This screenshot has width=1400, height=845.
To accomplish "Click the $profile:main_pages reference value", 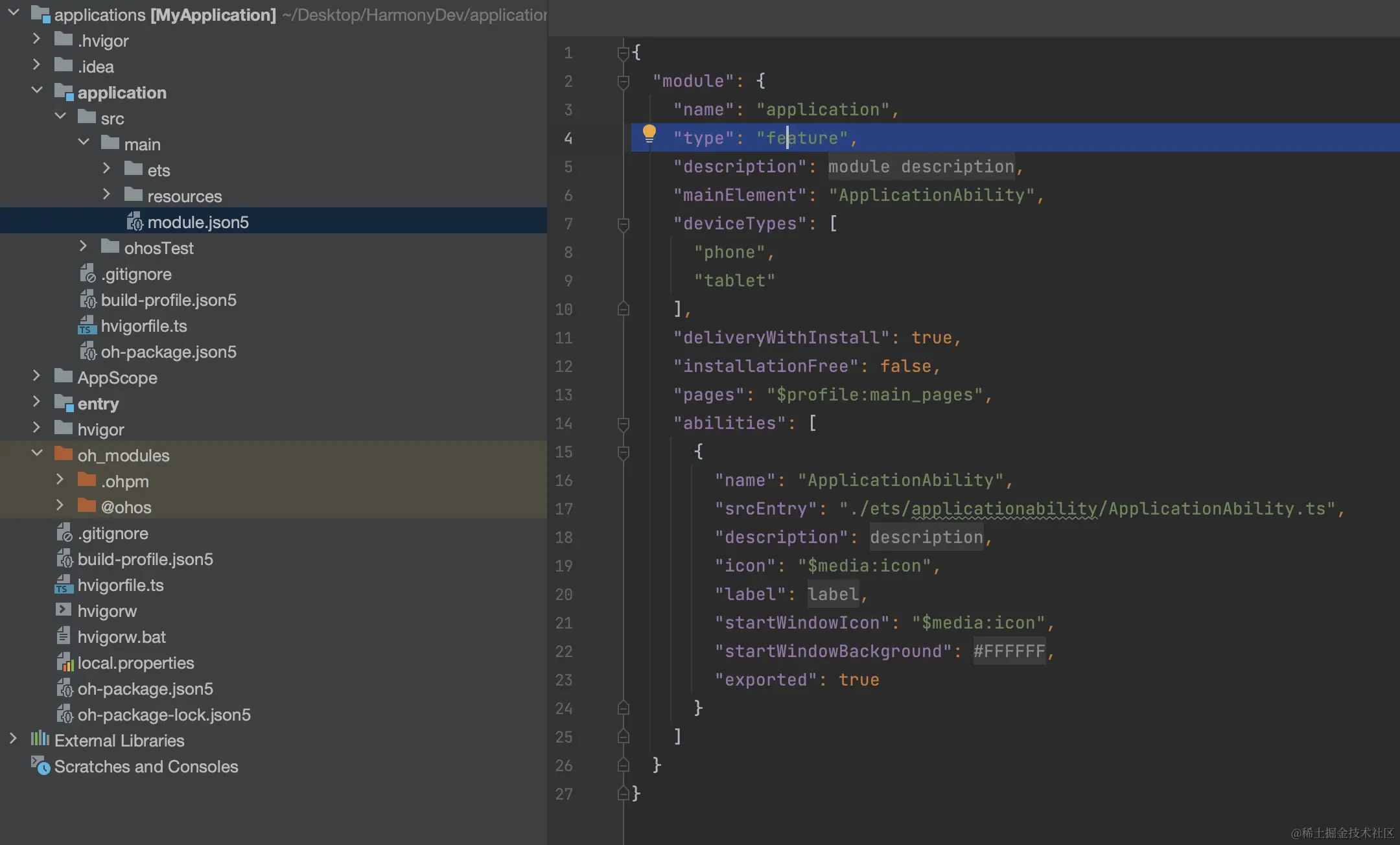I will 875,395.
